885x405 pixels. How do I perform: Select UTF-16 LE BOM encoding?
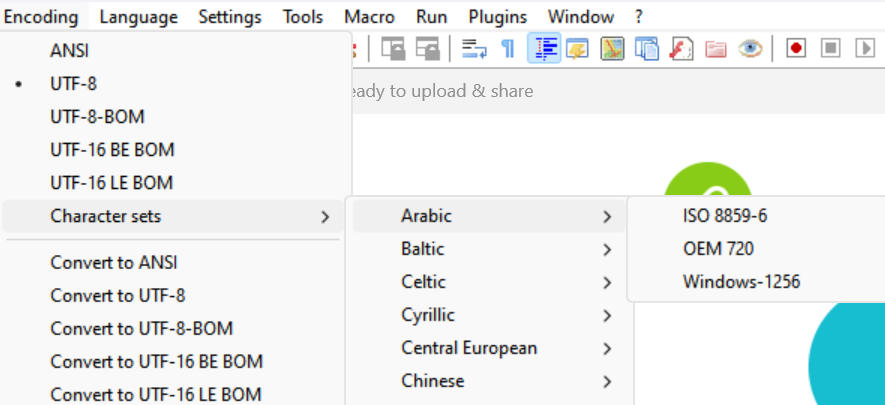111,183
